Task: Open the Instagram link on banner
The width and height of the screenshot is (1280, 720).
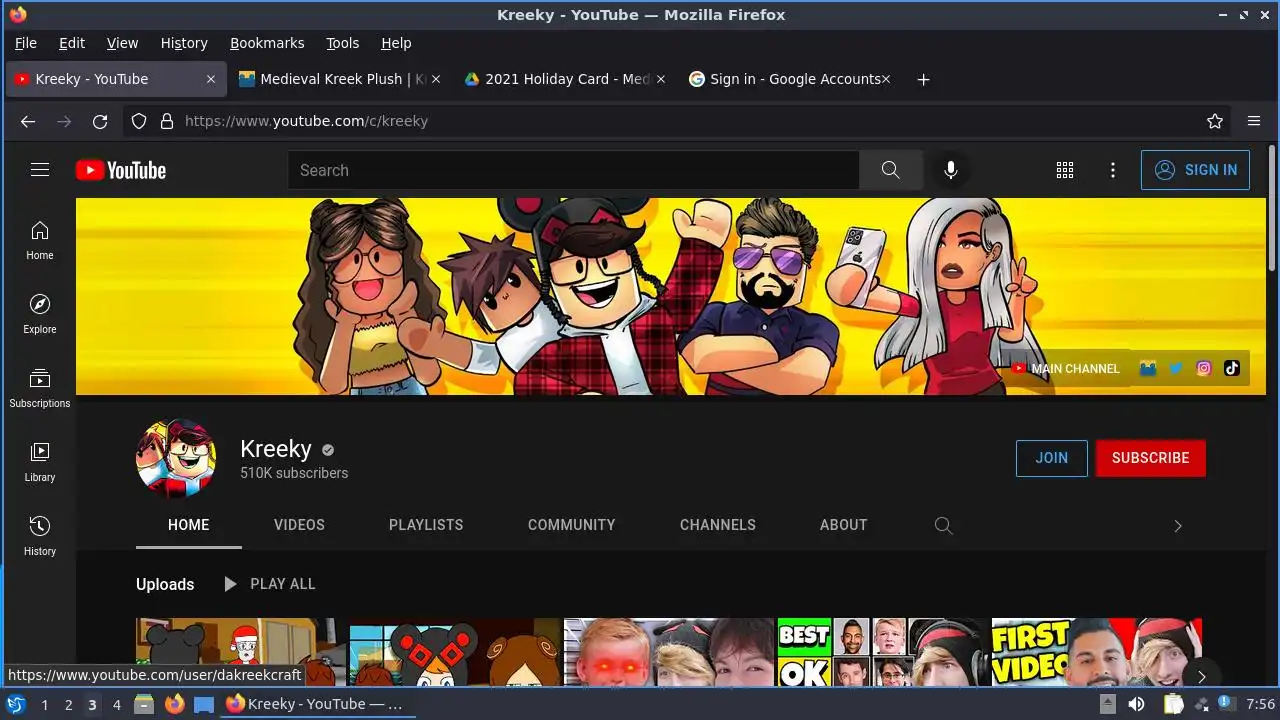Action: 1204,368
